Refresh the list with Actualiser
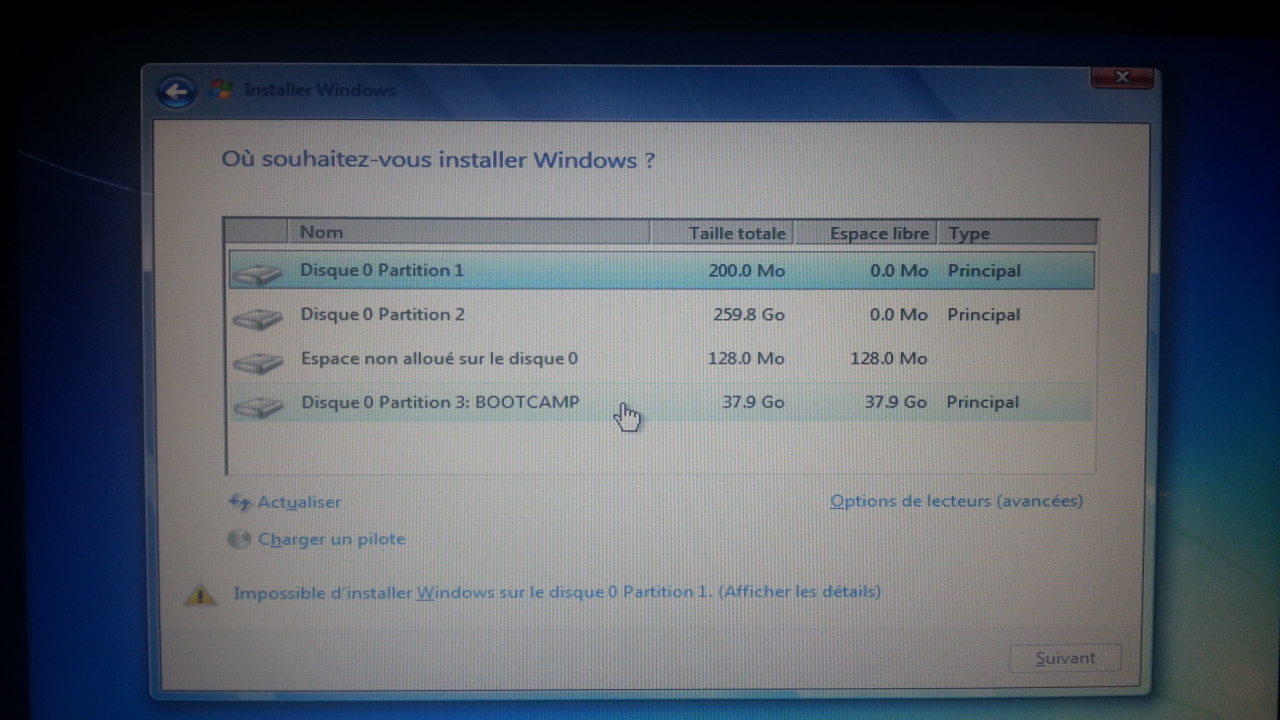Viewport: 1280px width, 720px height. [x=299, y=502]
